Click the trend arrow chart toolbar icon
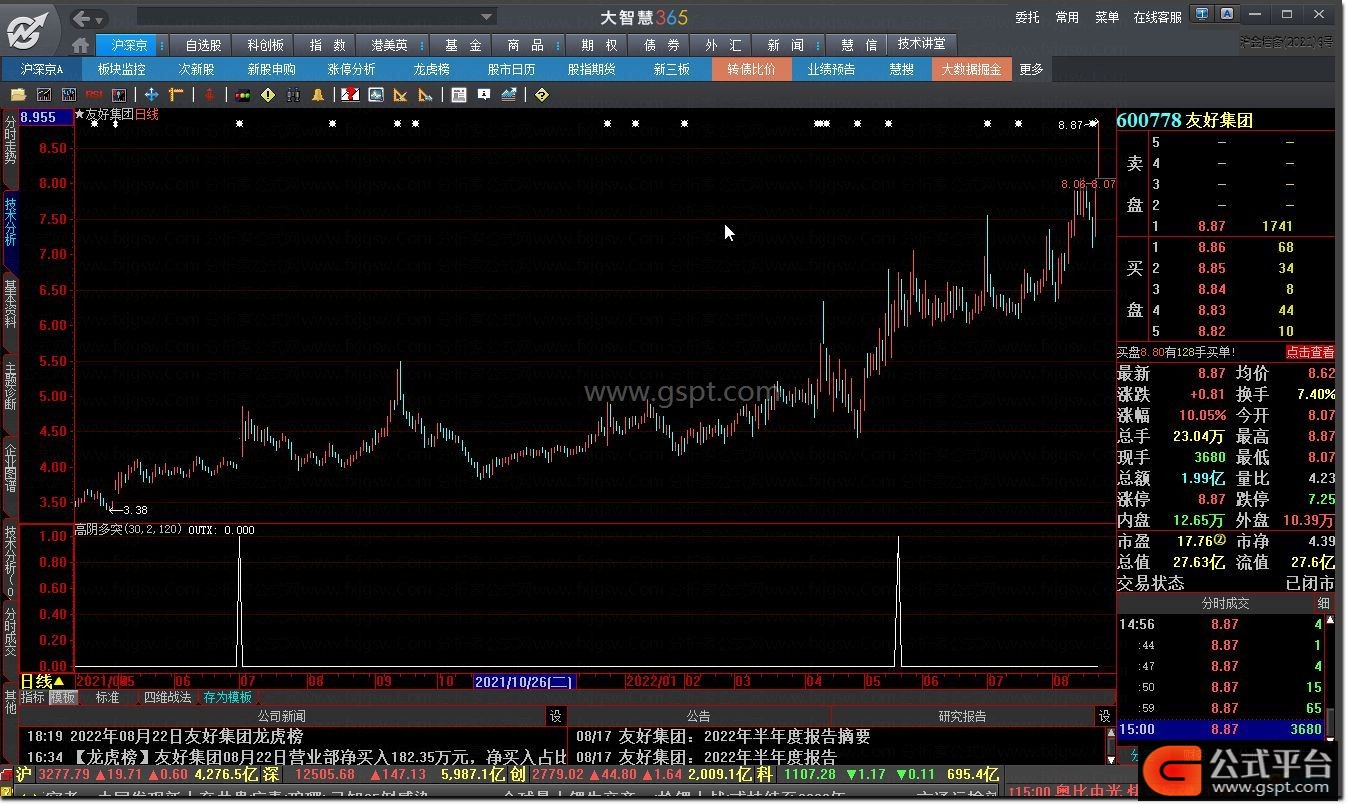 point(509,95)
